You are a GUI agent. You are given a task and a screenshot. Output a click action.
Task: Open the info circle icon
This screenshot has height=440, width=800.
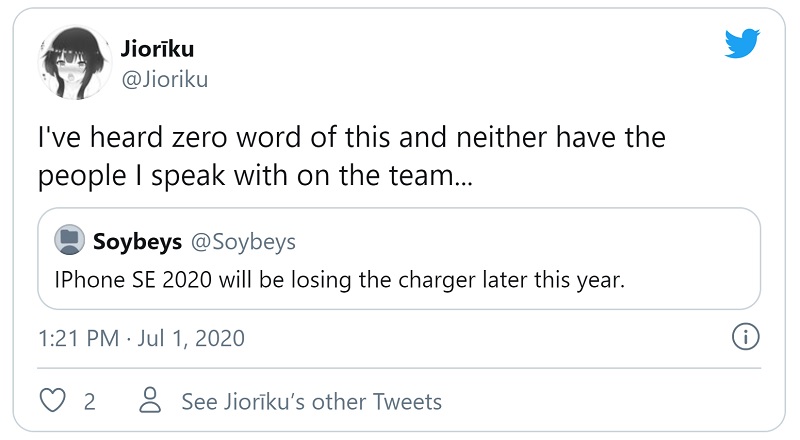(746, 338)
